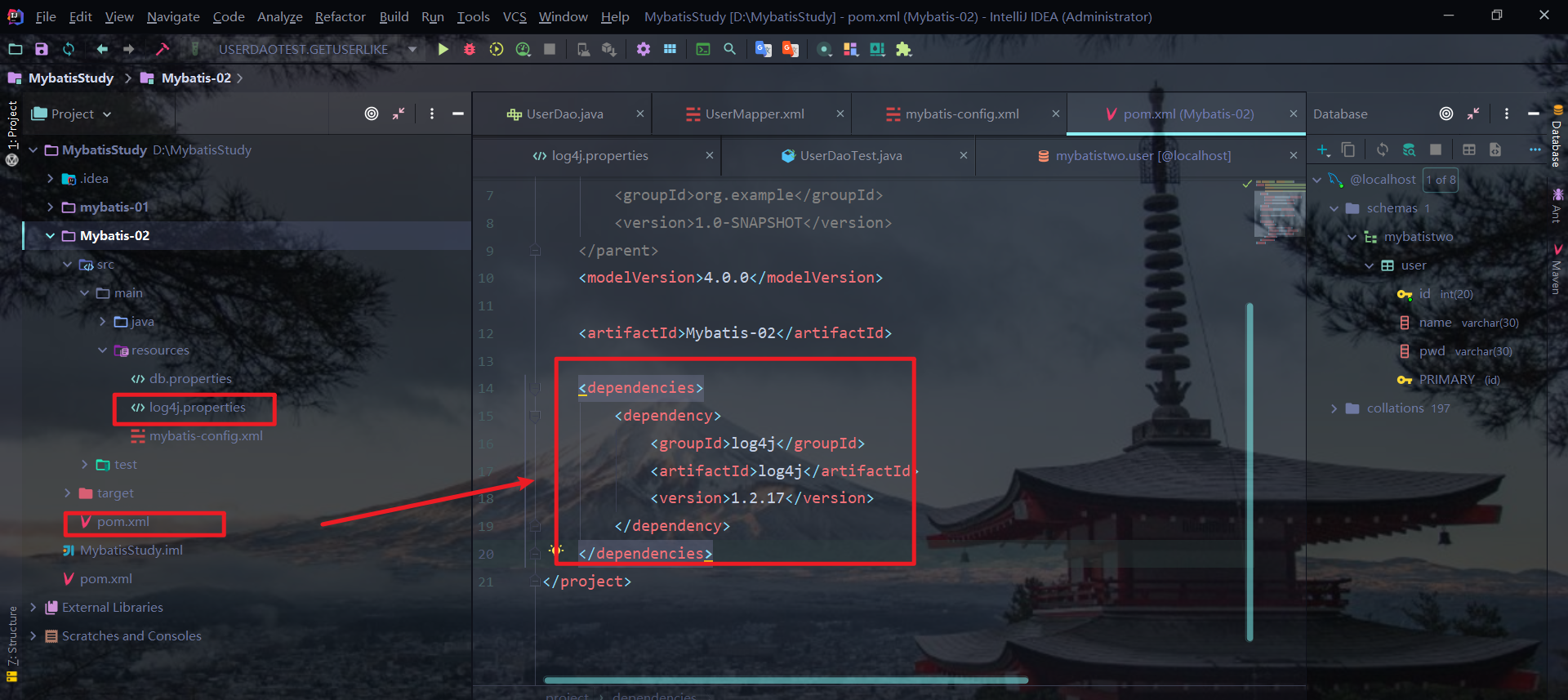1568x700 pixels.
Task: Click the profiler run icon
Action: [523, 49]
